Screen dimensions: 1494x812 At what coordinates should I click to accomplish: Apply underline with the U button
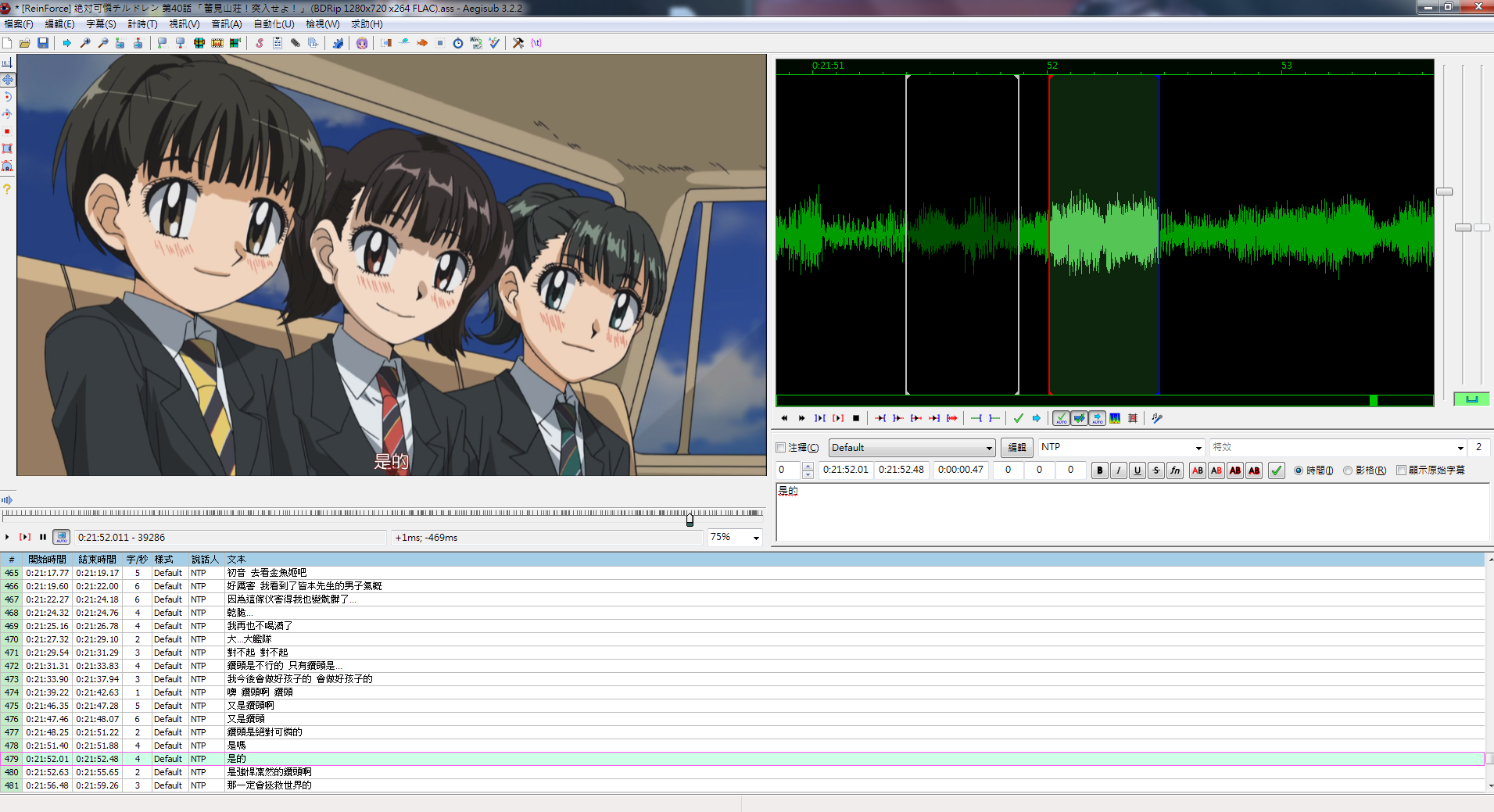tap(1138, 470)
